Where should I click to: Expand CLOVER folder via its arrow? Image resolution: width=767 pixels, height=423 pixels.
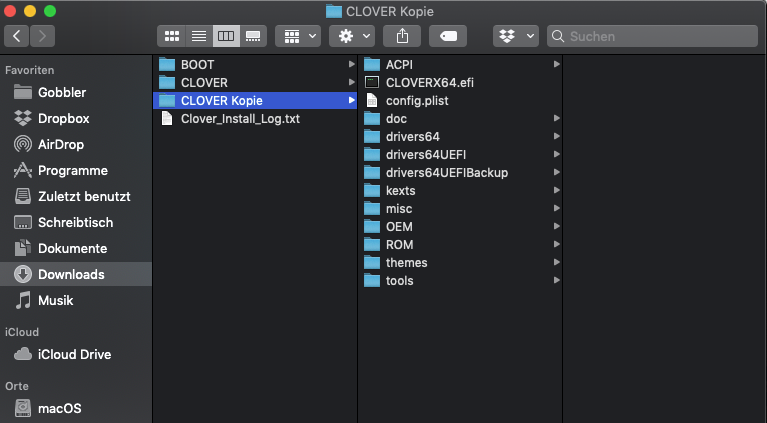(351, 82)
